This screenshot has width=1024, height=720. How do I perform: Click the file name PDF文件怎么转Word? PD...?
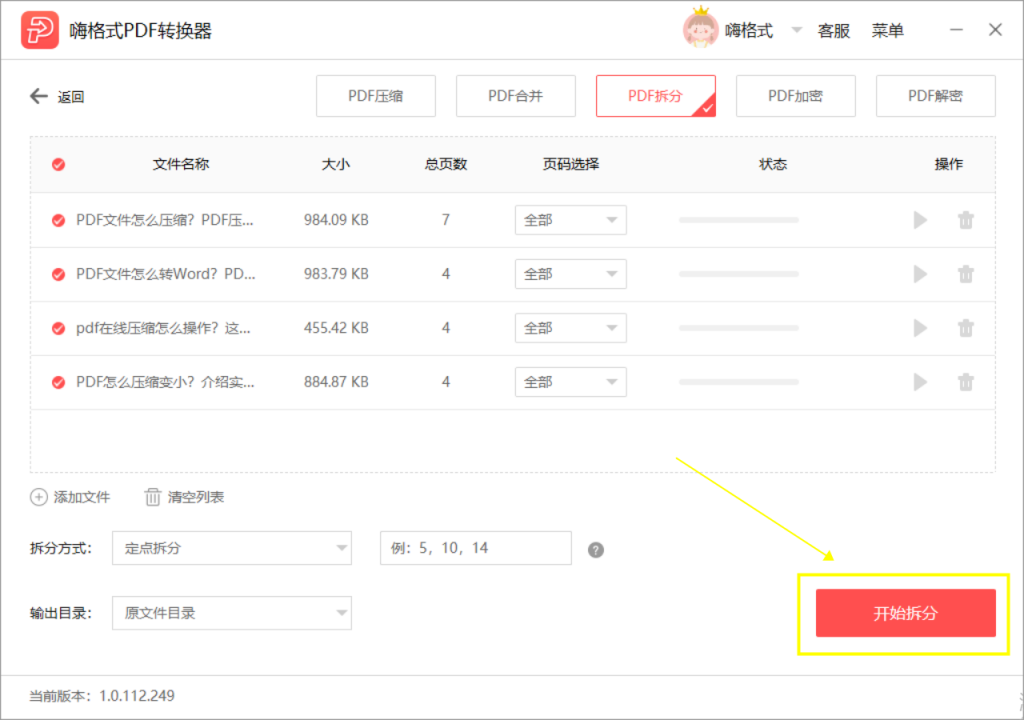click(x=165, y=274)
